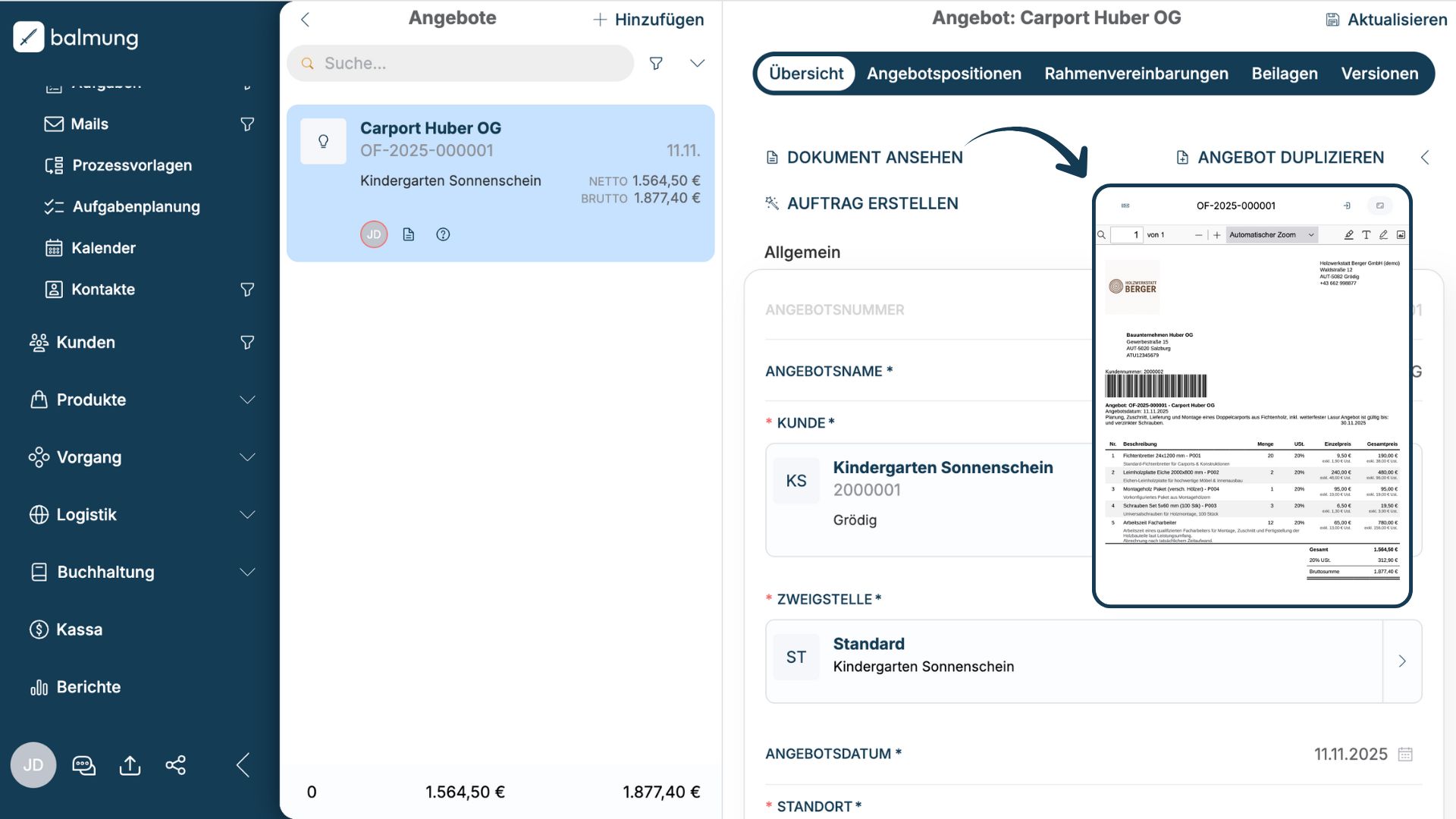Screen dimensions: 1456x819
Task: Expand the Produkte menu section
Action: [x=247, y=400]
